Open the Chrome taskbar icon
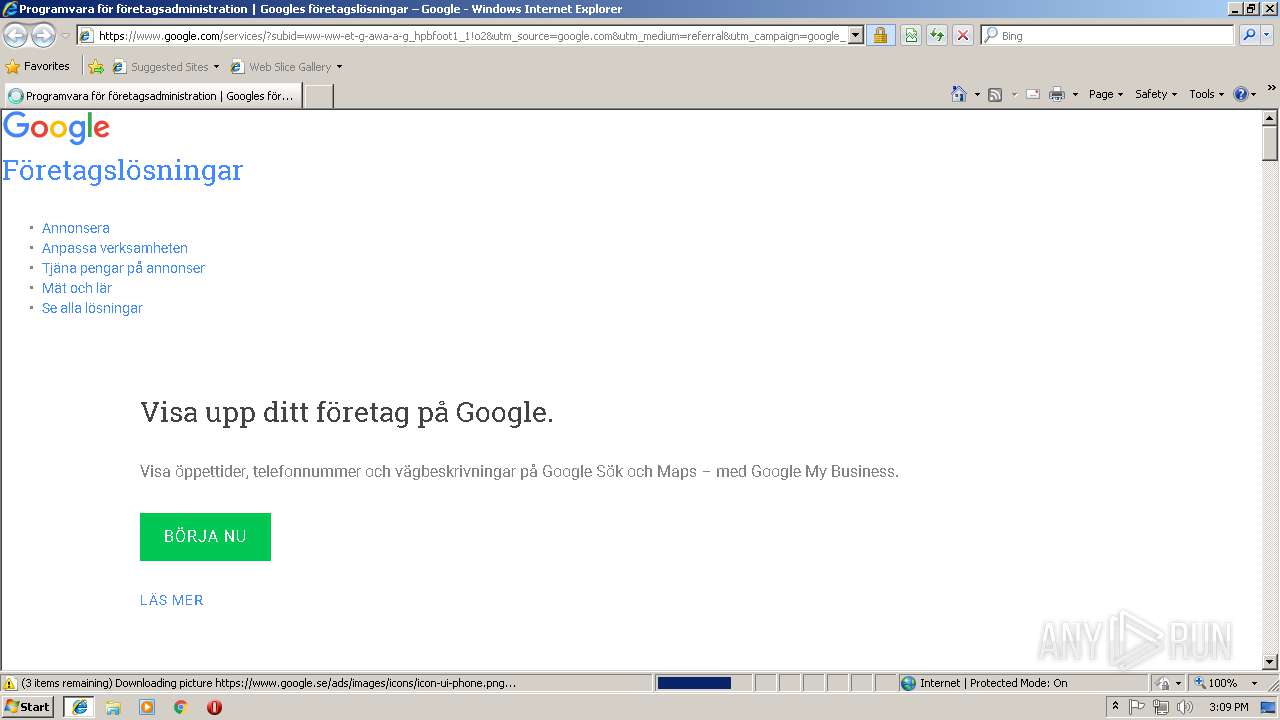The height and width of the screenshot is (720, 1280). [x=181, y=707]
